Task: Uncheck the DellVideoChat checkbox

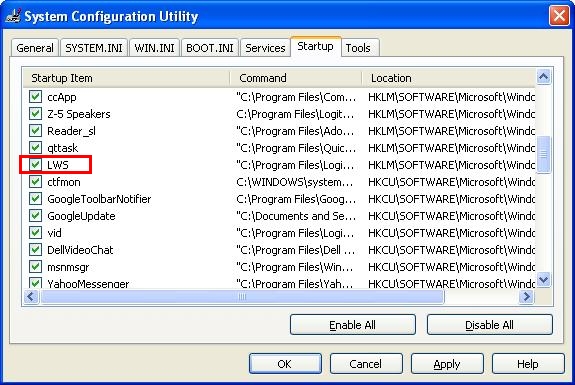Action: pyautogui.click(x=35, y=250)
